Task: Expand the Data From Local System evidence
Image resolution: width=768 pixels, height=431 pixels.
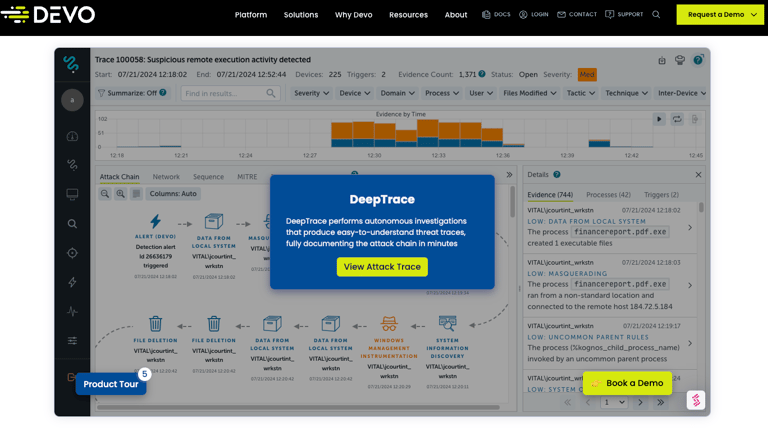Action: point(690,227)
